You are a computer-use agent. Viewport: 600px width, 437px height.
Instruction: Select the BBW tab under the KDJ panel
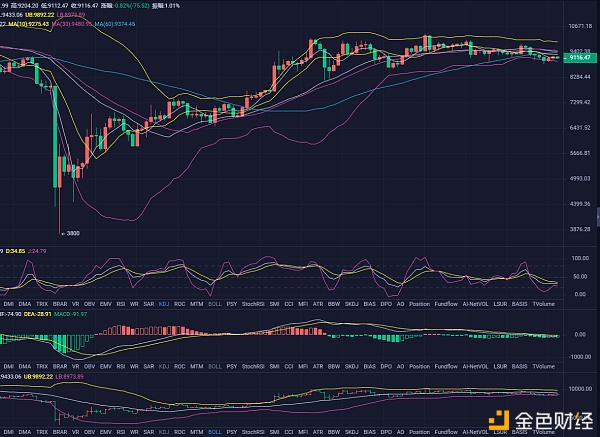(334, 304)
